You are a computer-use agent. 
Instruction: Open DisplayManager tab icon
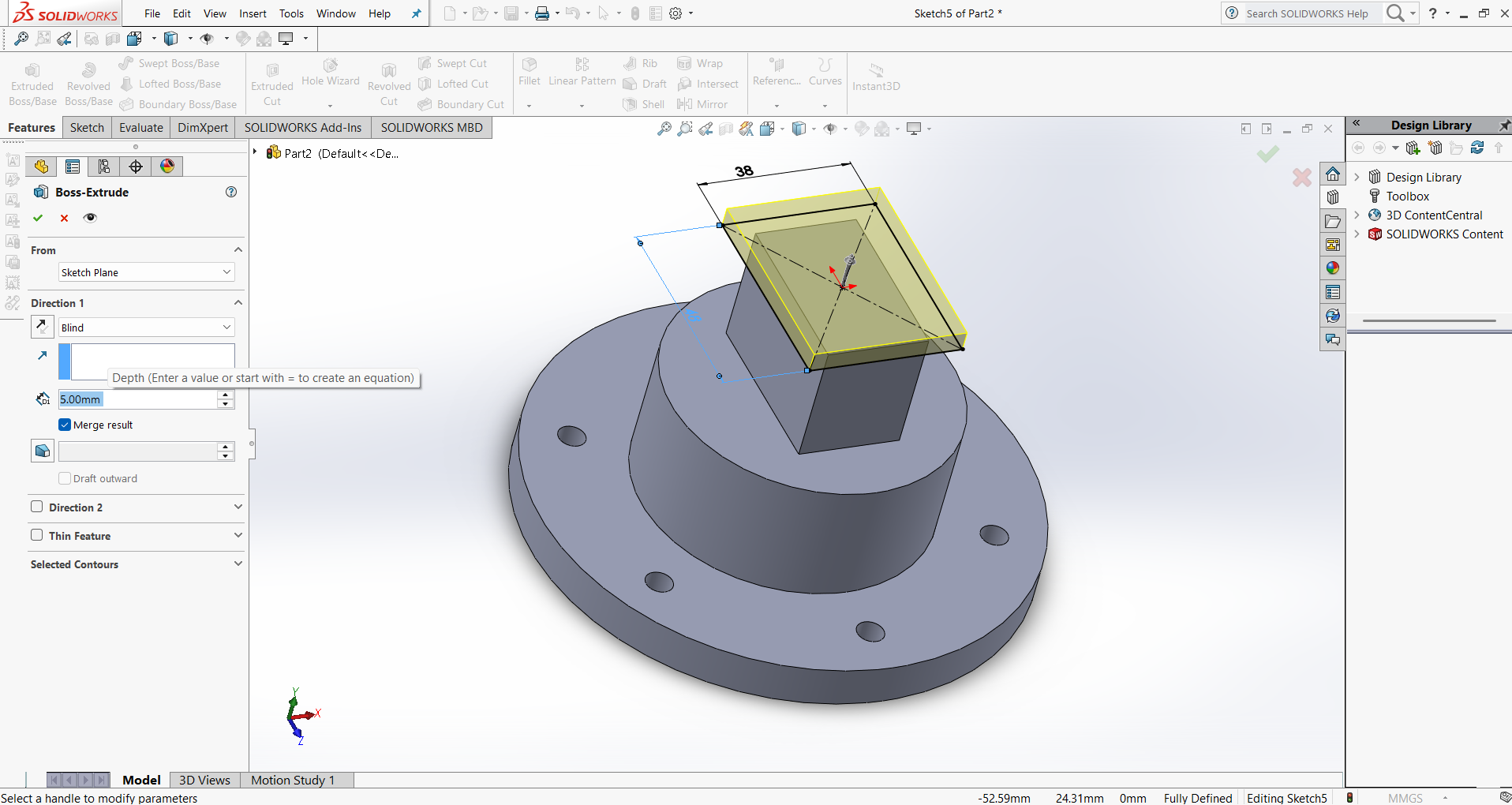tap(167, 167)
